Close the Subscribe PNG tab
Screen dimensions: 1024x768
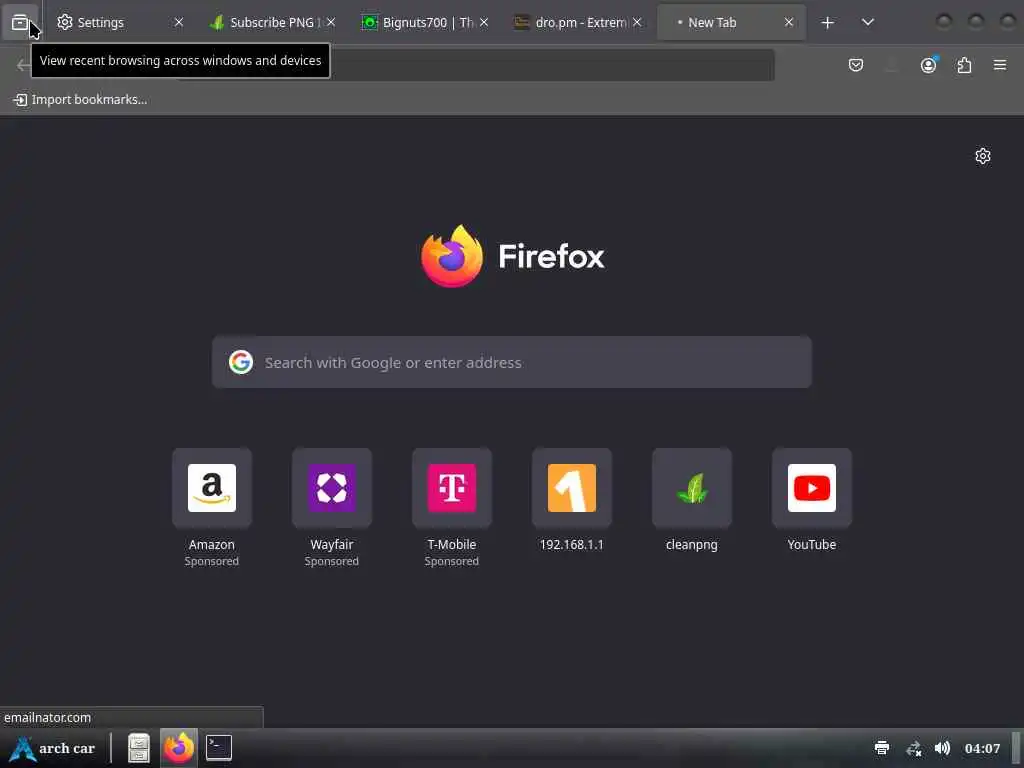[x=331, y=22]
